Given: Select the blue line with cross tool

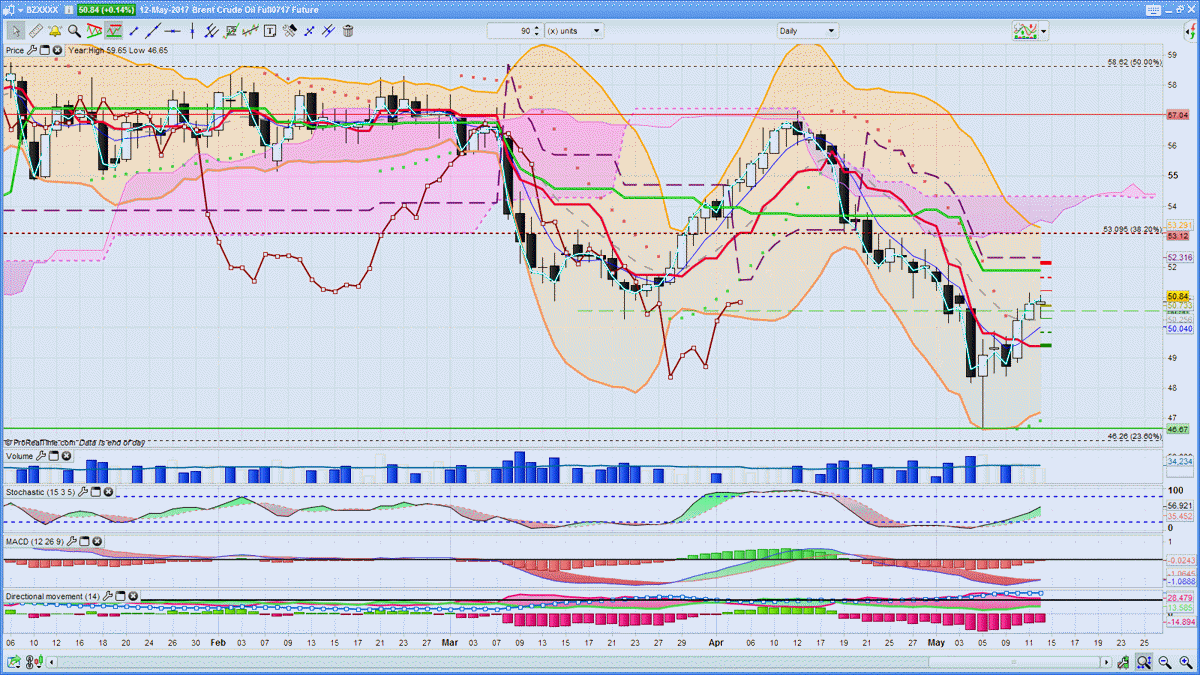Looking at the screenshot, I should 309,31.
